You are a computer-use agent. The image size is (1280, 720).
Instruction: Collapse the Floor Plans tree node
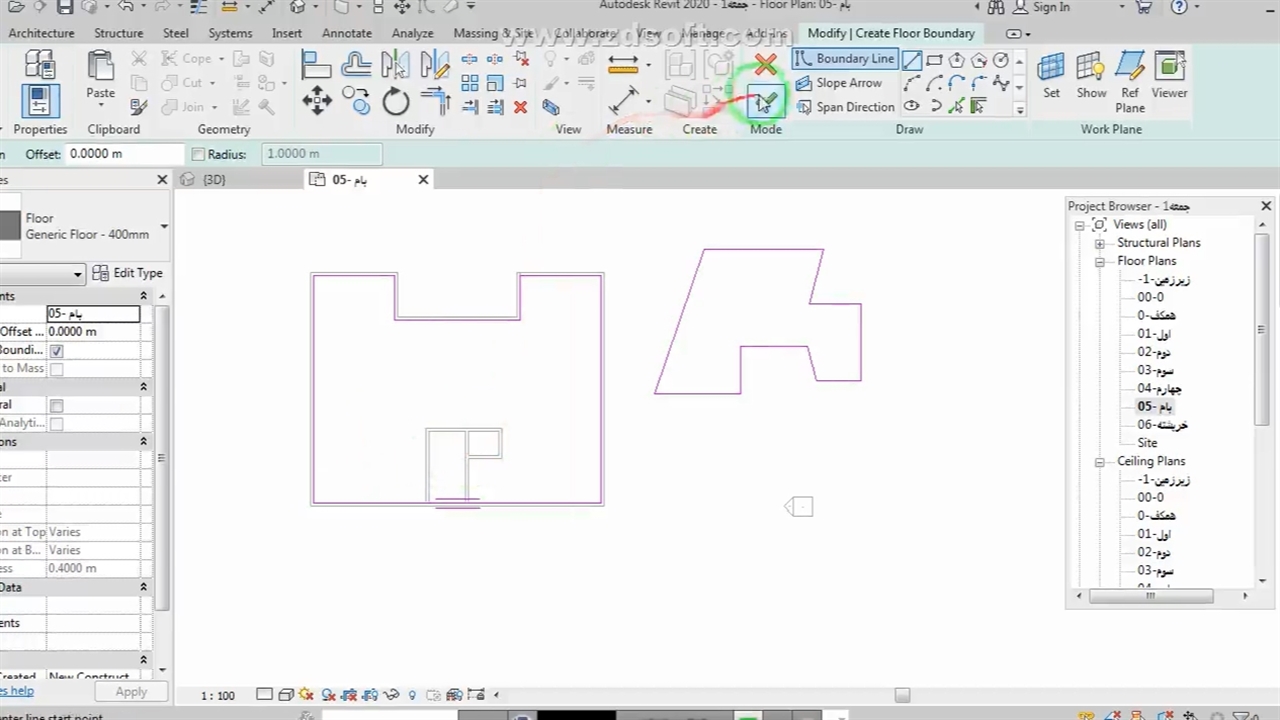click(x=1099, y=262)
